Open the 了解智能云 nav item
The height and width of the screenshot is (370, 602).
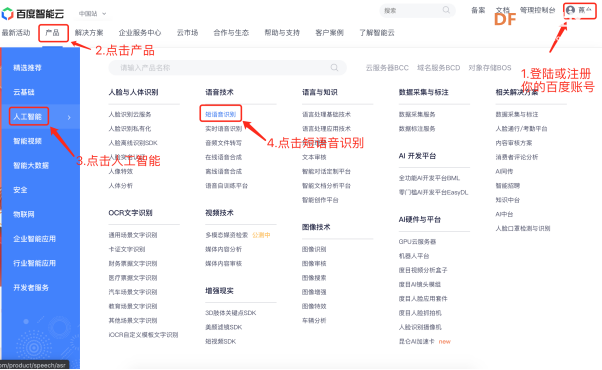coord(377,33)
